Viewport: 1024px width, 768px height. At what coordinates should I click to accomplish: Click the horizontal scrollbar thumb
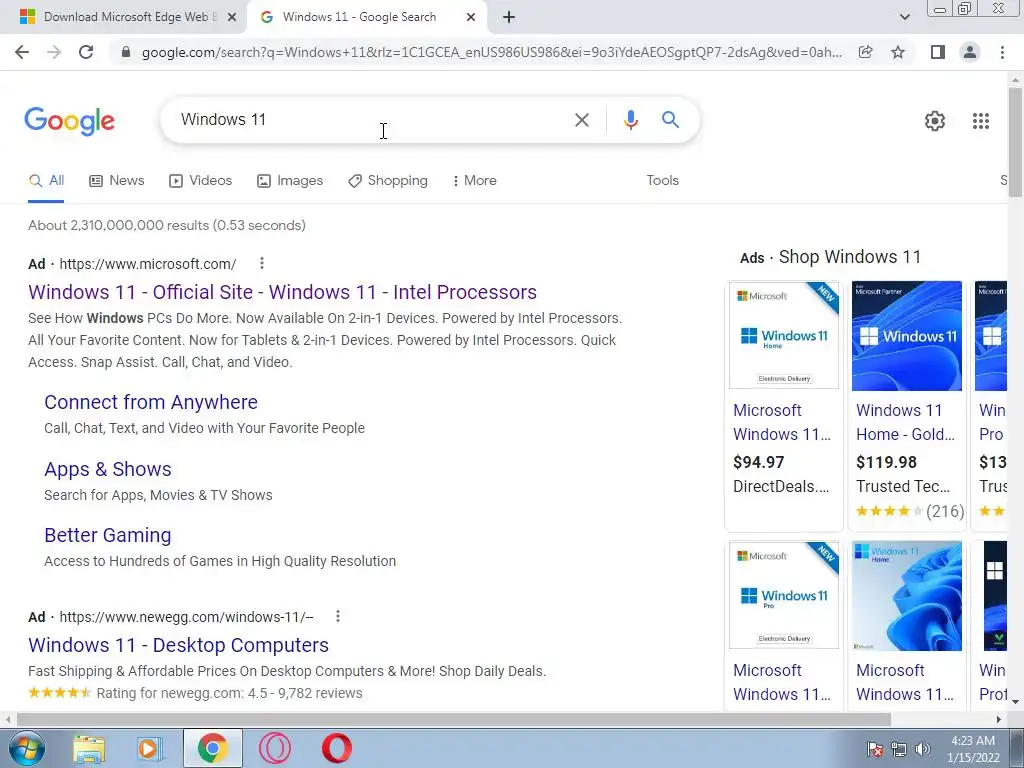(x=453, y=719)
